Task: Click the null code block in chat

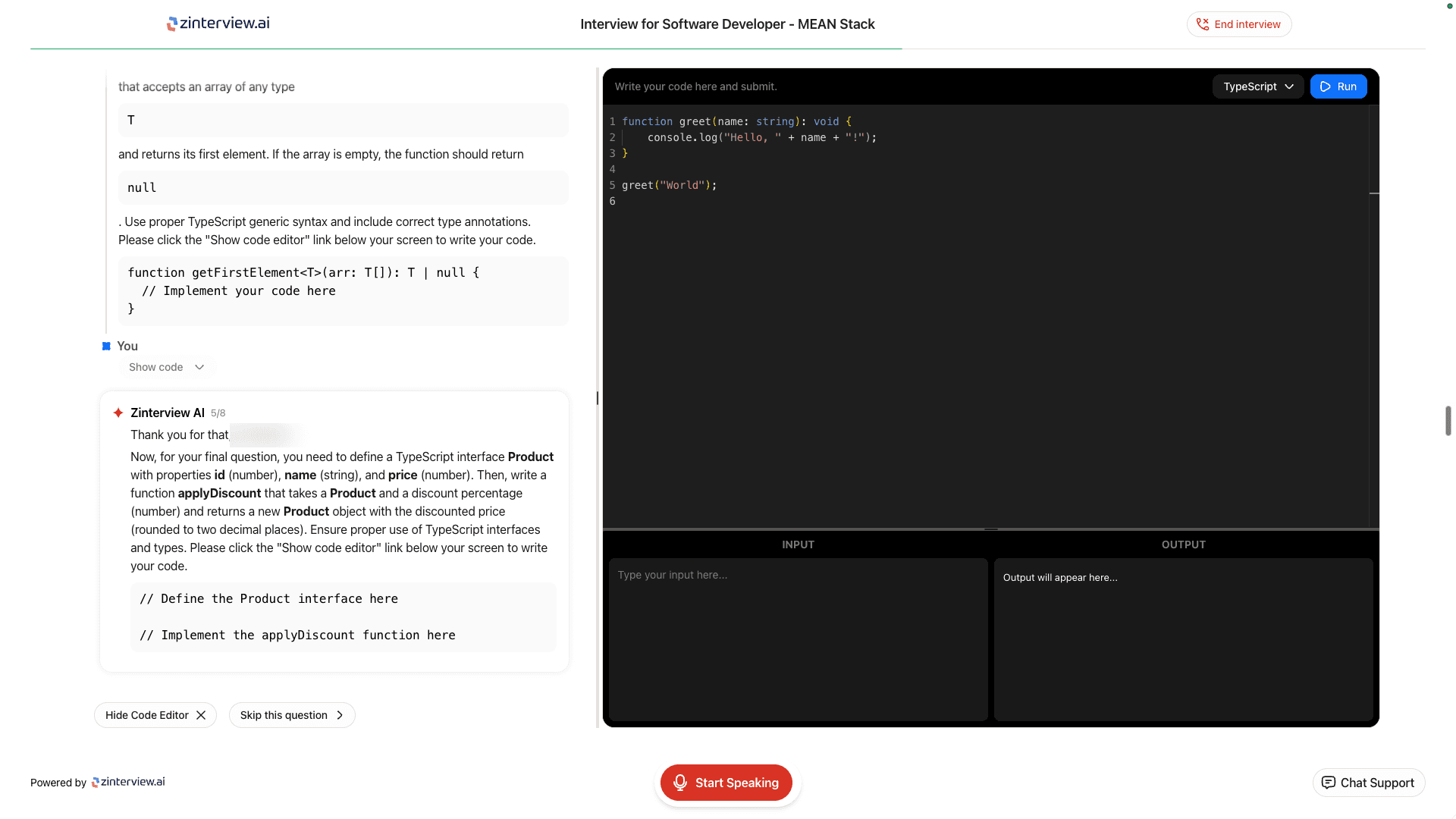Action: pos(344,187)
